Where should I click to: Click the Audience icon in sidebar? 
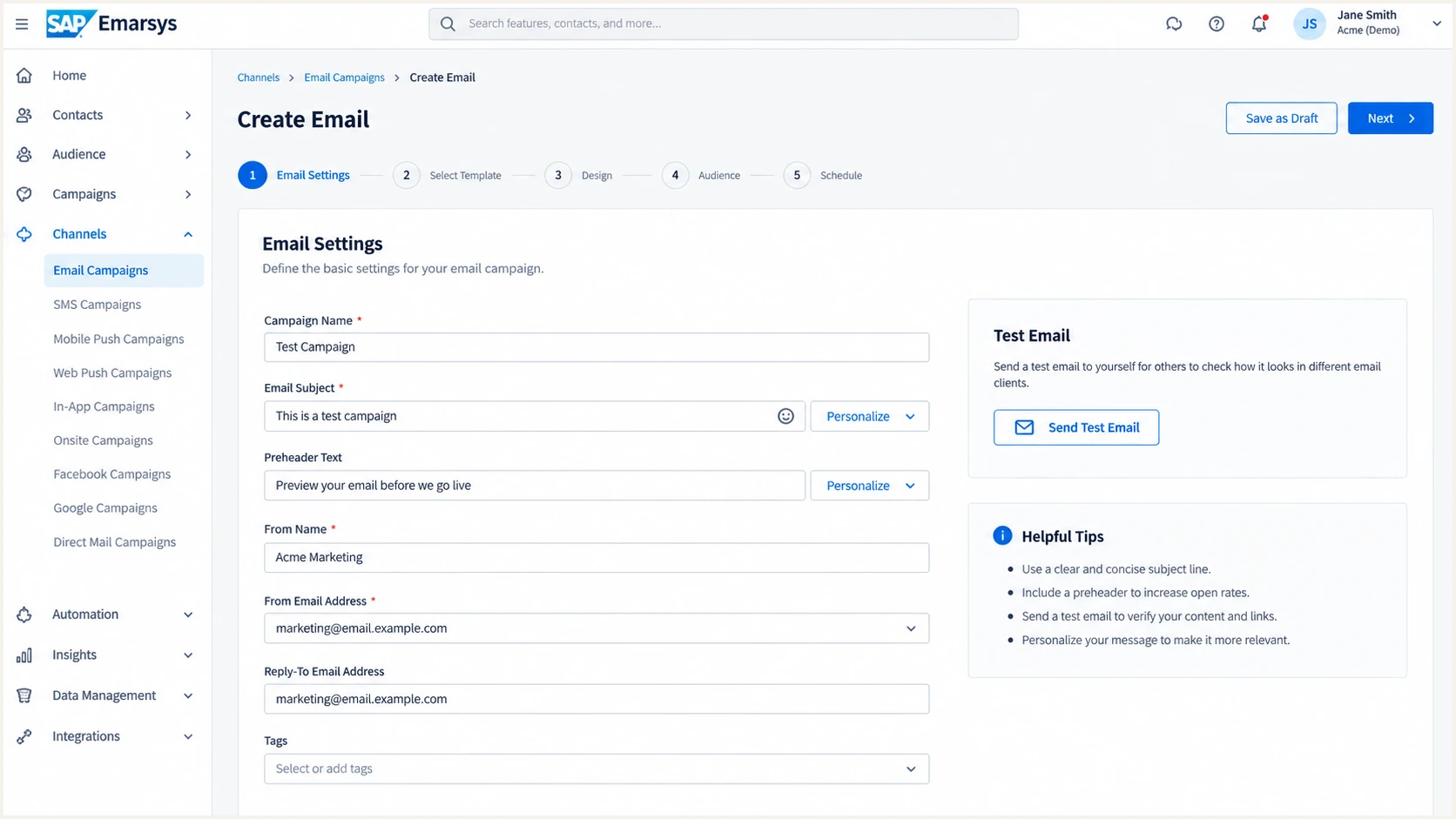click(x=24, y=154)
